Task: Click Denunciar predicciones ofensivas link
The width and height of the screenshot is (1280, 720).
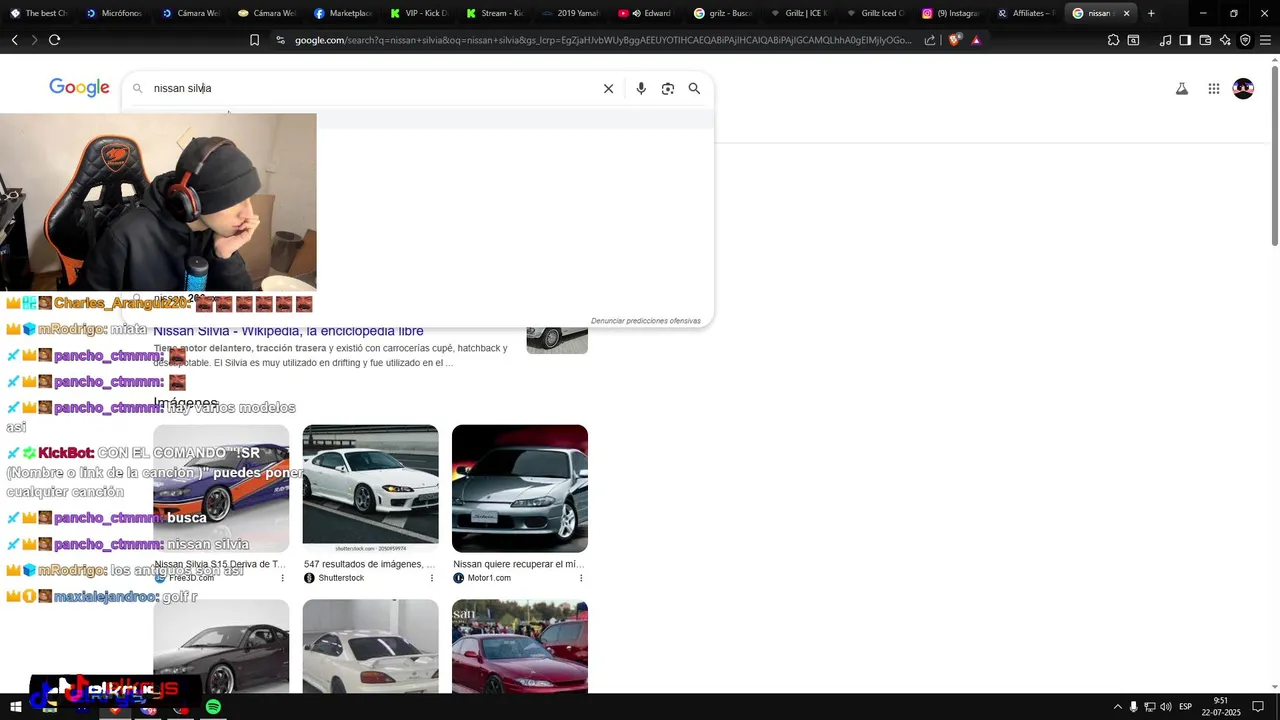Action: point(645,321)
